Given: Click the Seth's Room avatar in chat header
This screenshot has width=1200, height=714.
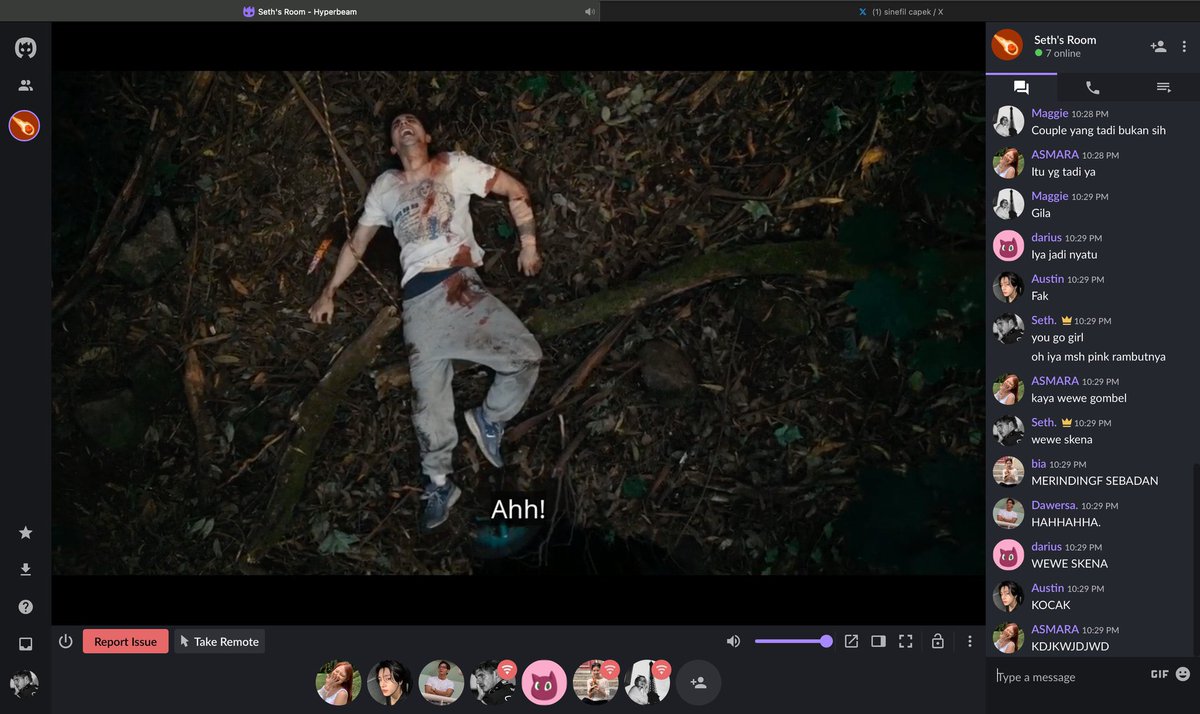Looking at the screenshot, I should click(x=1007, y=45).
